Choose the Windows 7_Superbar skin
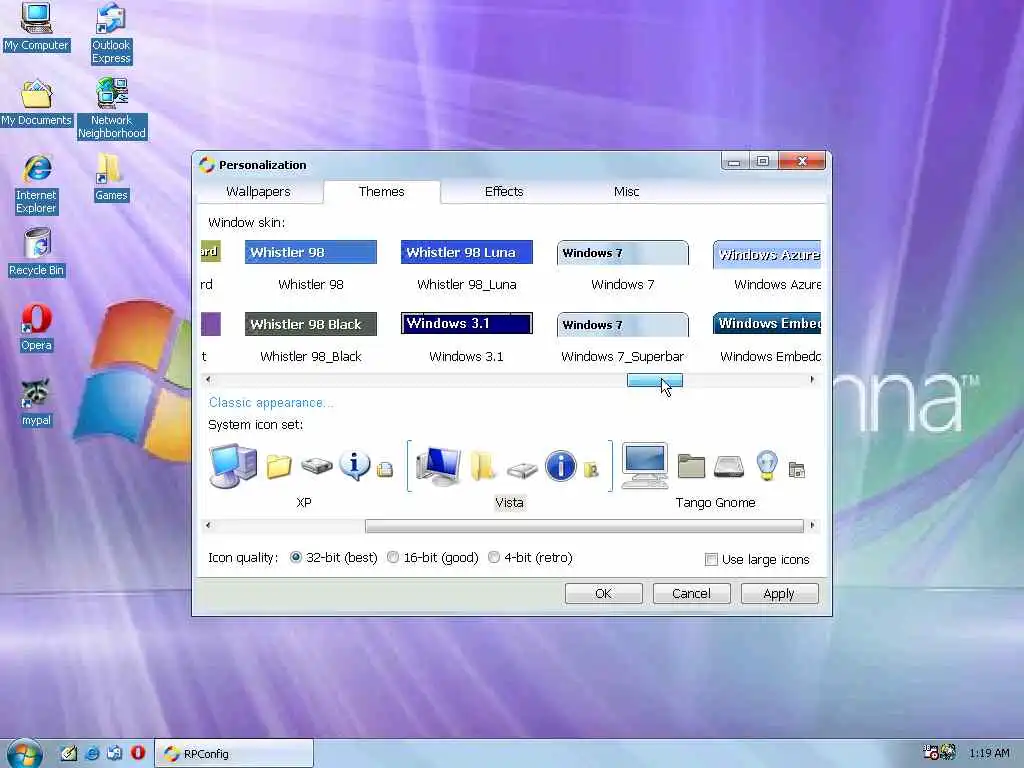Image resolution: width=1024 pixels, height=768 pixels. [622, 338]
